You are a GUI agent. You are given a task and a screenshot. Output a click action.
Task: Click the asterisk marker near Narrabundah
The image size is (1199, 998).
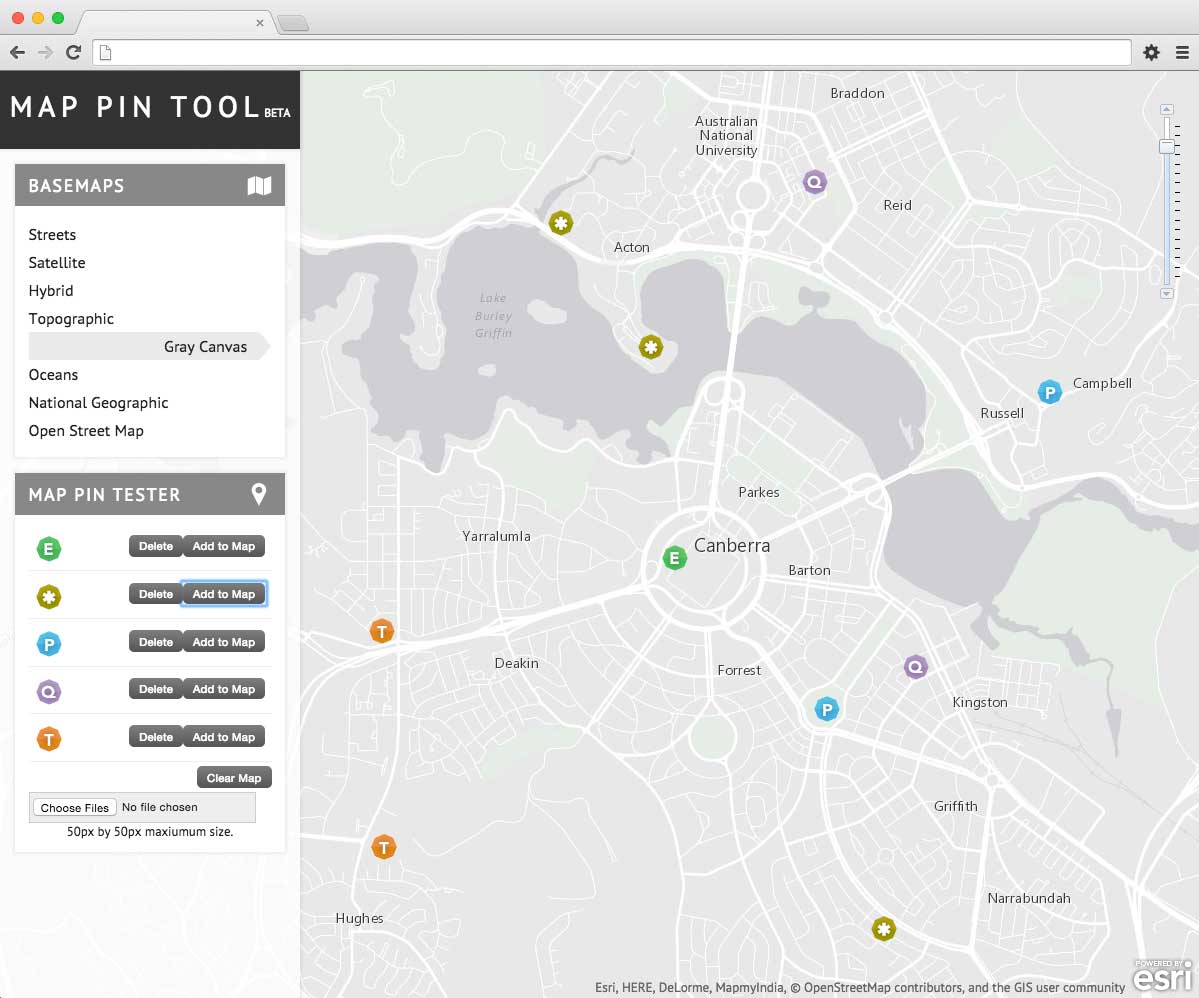pos(884,929)
